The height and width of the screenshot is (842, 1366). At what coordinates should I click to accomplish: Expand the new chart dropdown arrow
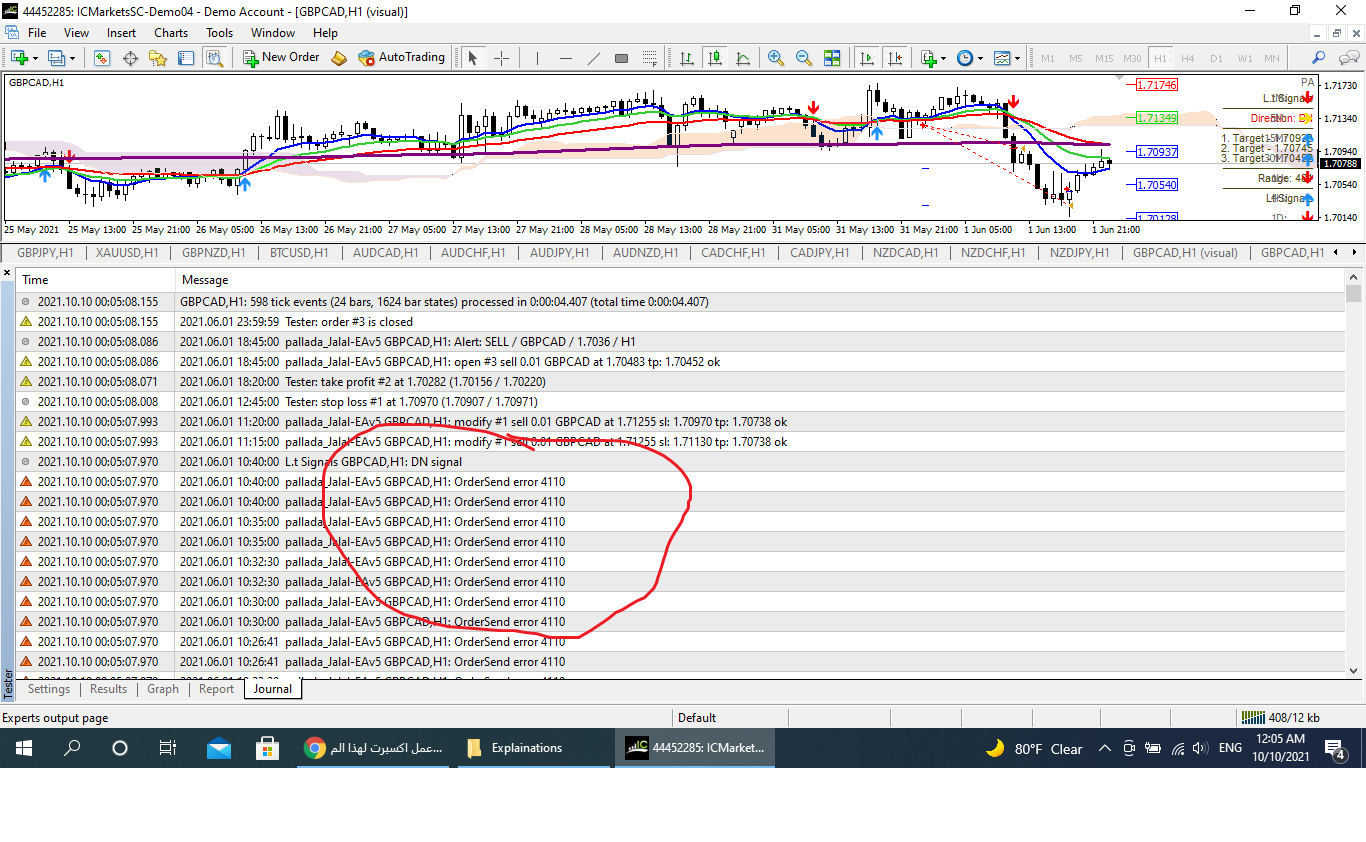36,58
